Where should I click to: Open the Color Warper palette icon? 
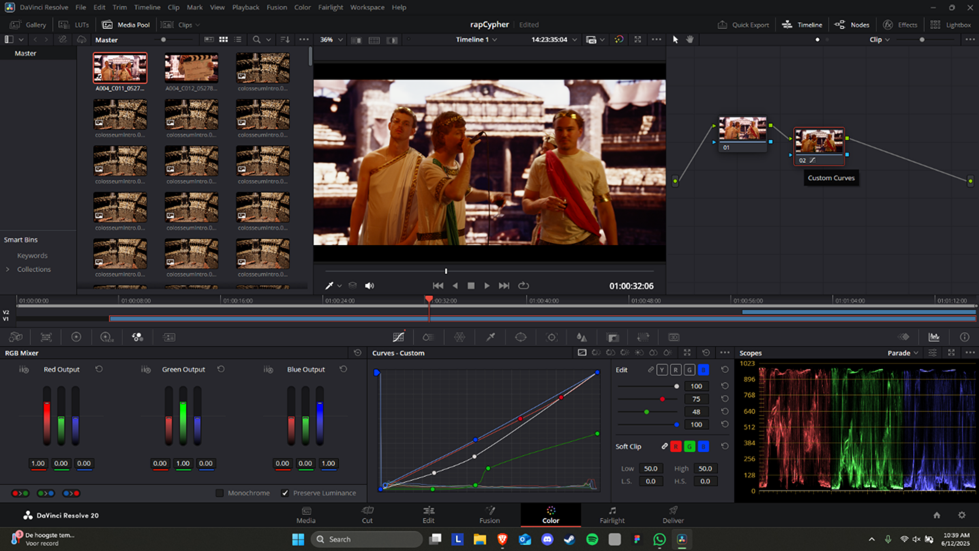pos(460,337)
